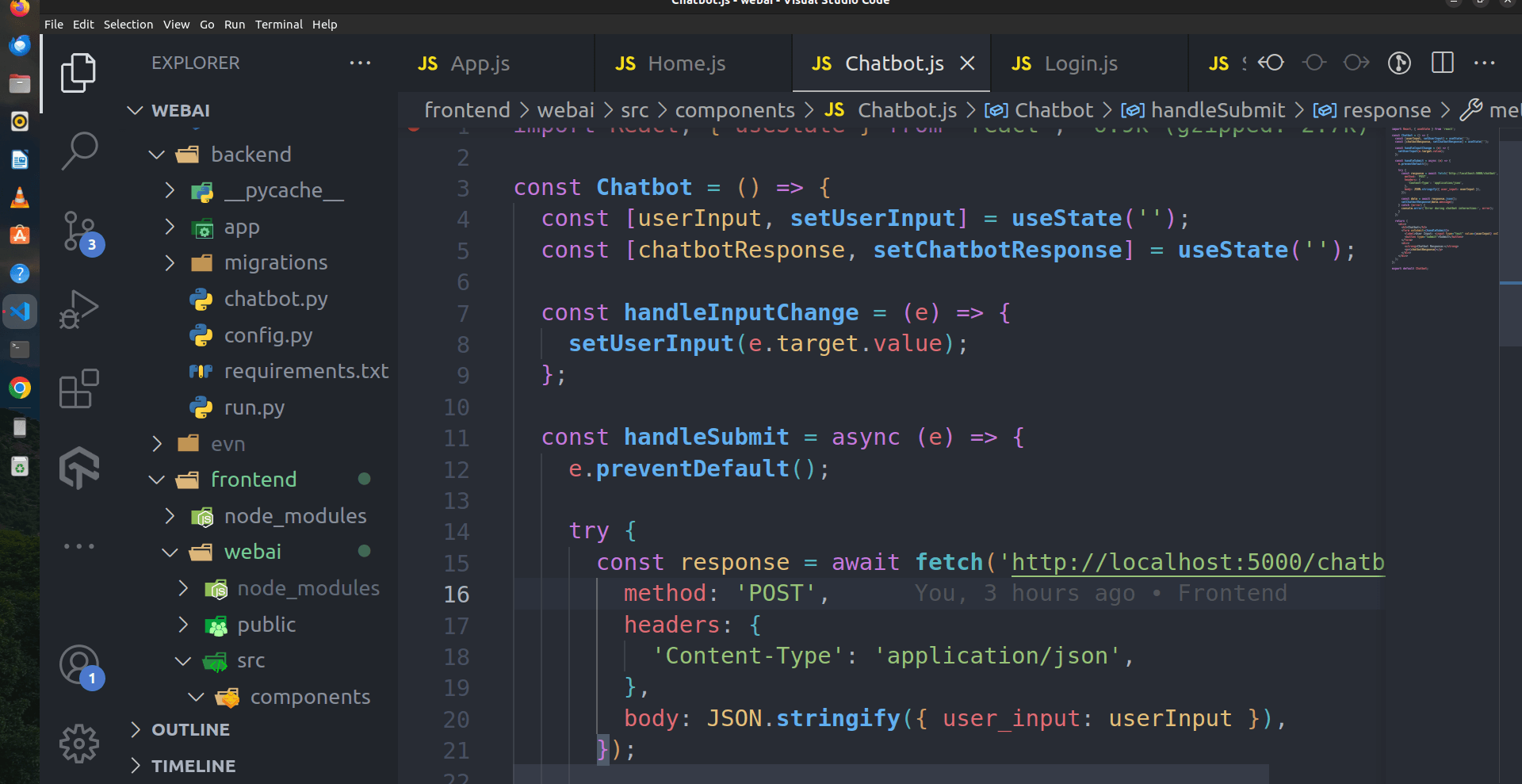1522x784 pixels.
Task: Switch to the Login.js tab
Action: coord(1090,63)
